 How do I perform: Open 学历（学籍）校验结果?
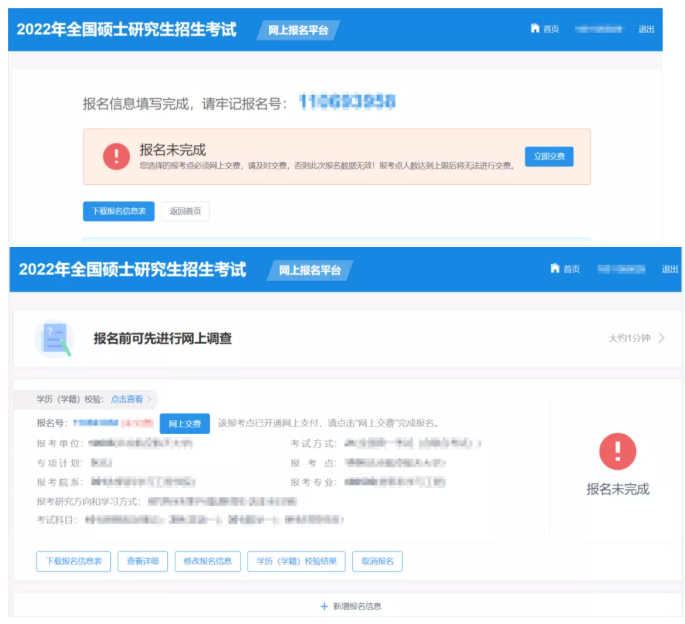pos(296,561)
